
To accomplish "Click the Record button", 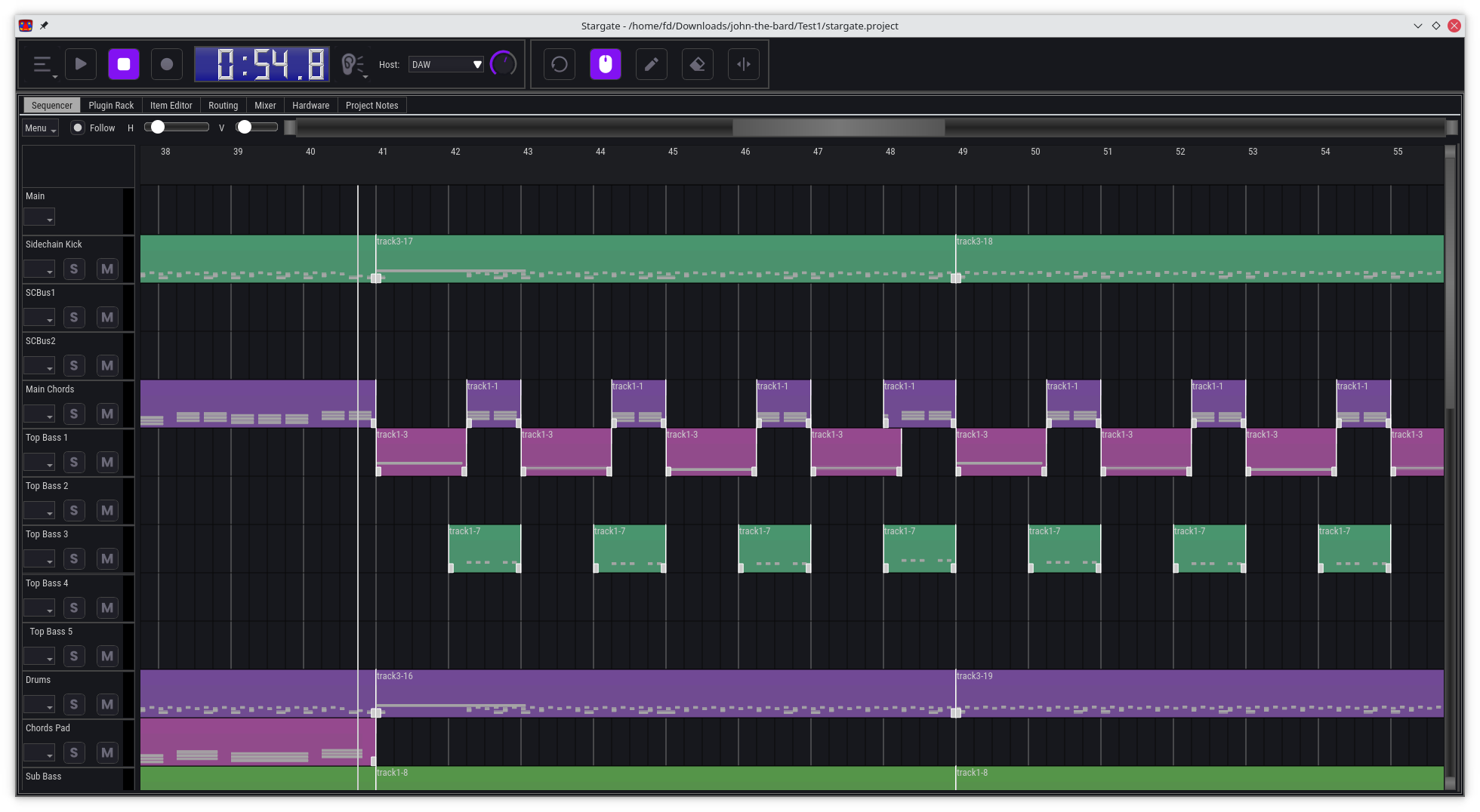I will pyautogui.click(x=167, y=64).
